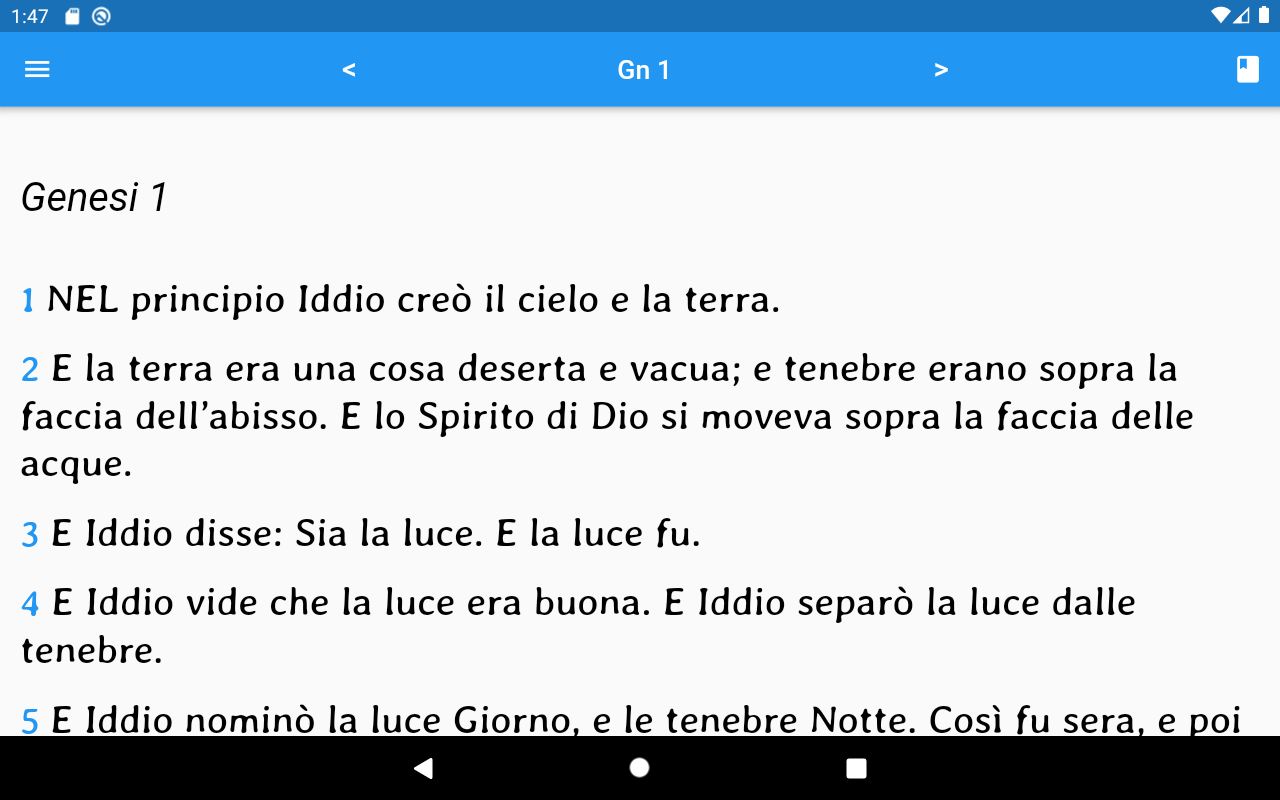
Task: Select verse number 1
Action: click(28, 300)
